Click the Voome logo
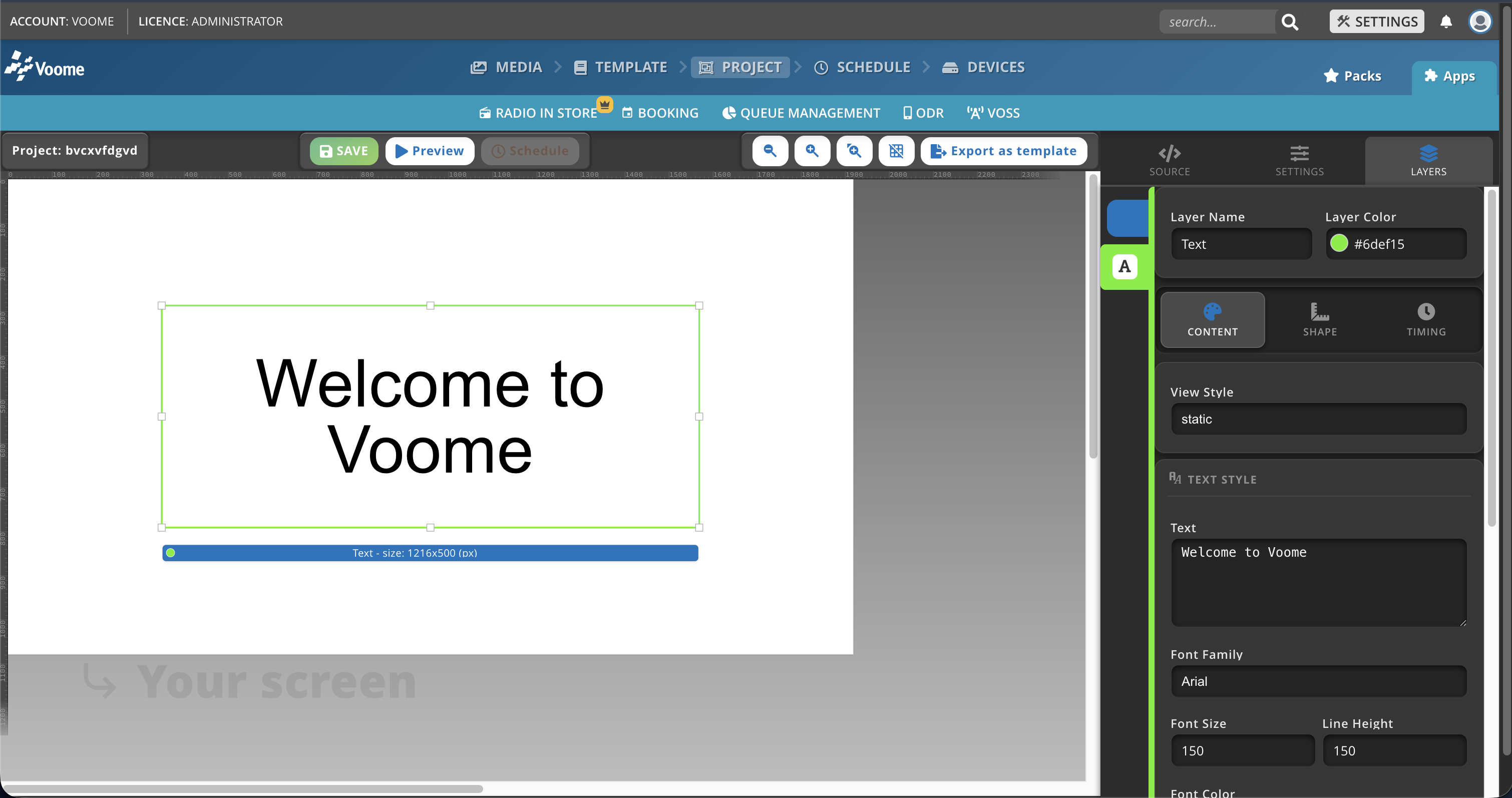The width and height of the screenshot is (1512, 798). [x=45, y=66]
